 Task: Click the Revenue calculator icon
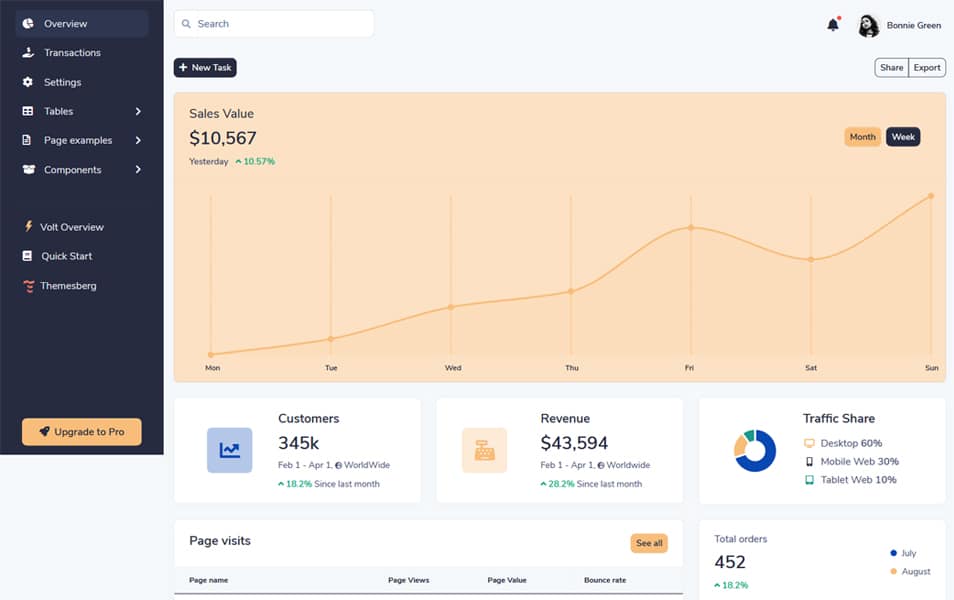coord(484,450)
